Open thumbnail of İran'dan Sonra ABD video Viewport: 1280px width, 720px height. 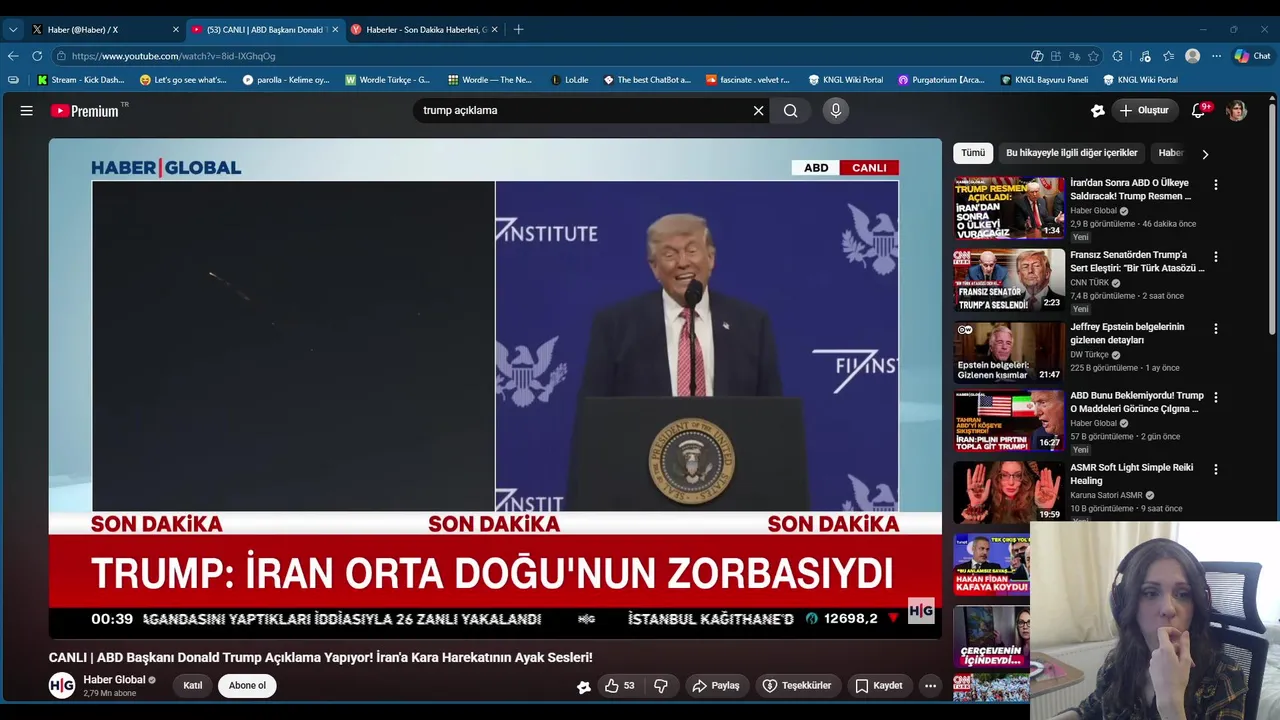tap(1009, 208)
